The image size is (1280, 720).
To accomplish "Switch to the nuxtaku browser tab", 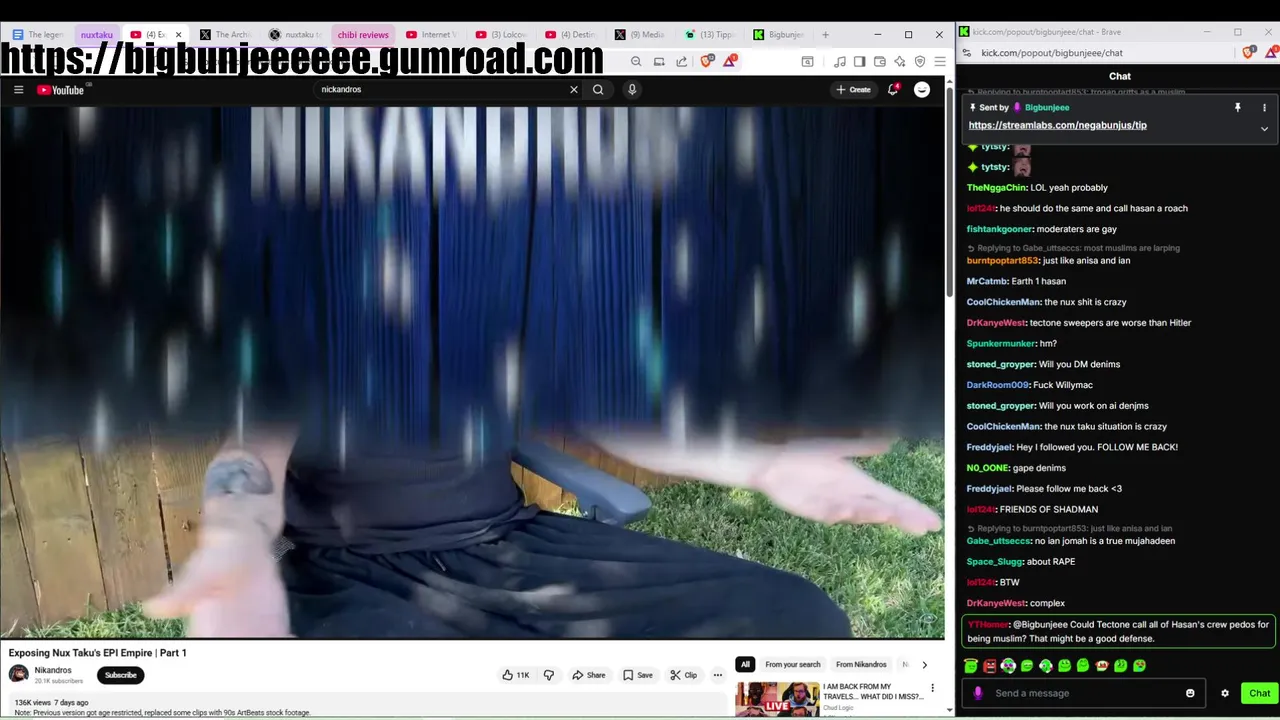I will coord(97,35).
